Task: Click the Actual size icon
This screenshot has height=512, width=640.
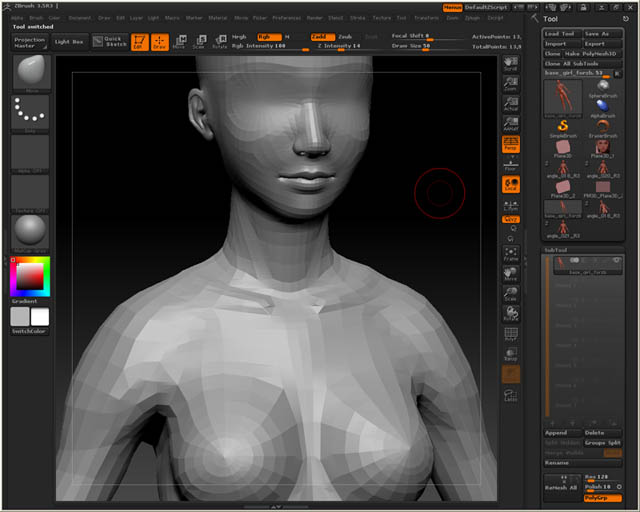Action: click(x=511, y=104)
